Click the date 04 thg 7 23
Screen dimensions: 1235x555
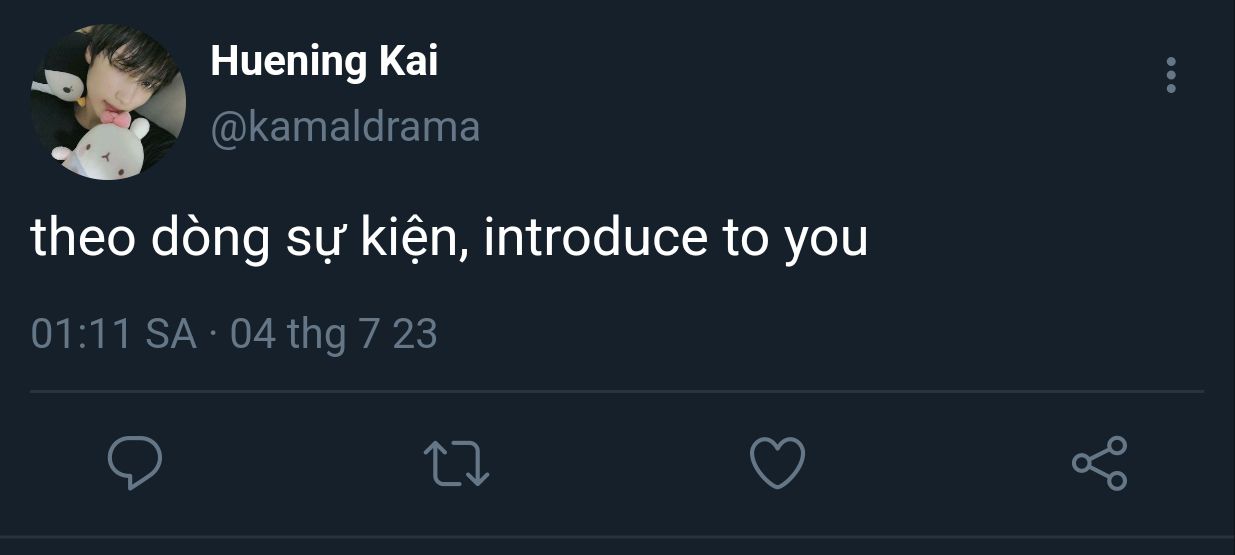(333, 334)
